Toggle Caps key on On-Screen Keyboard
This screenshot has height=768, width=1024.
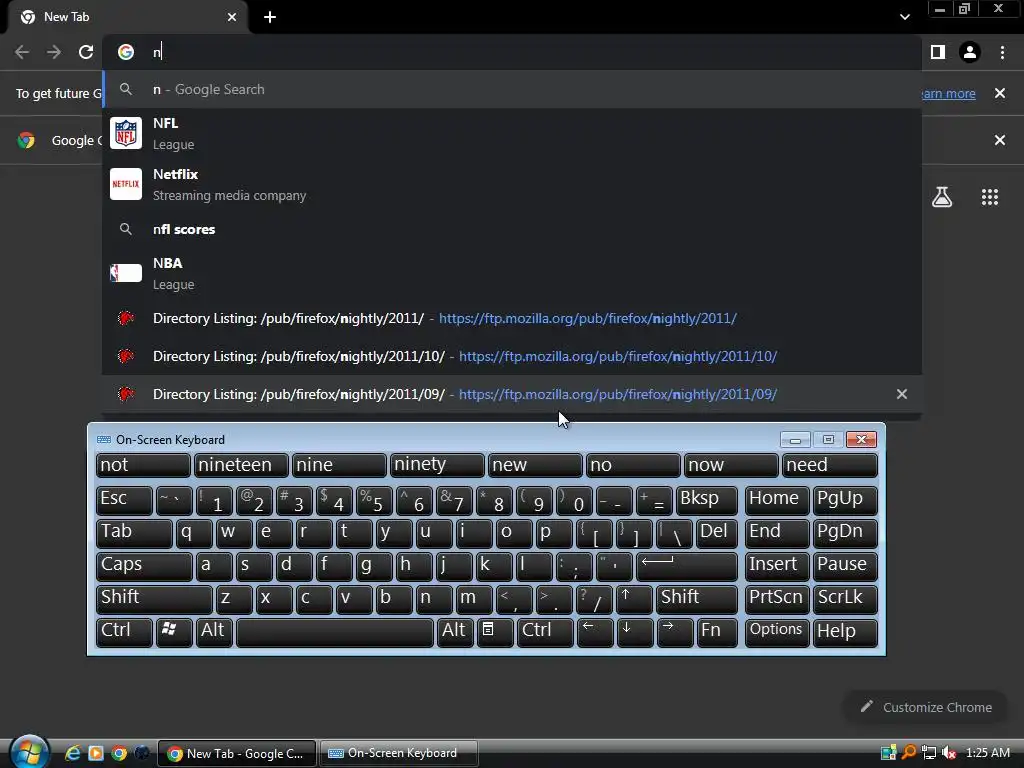[x=144, y=566]
